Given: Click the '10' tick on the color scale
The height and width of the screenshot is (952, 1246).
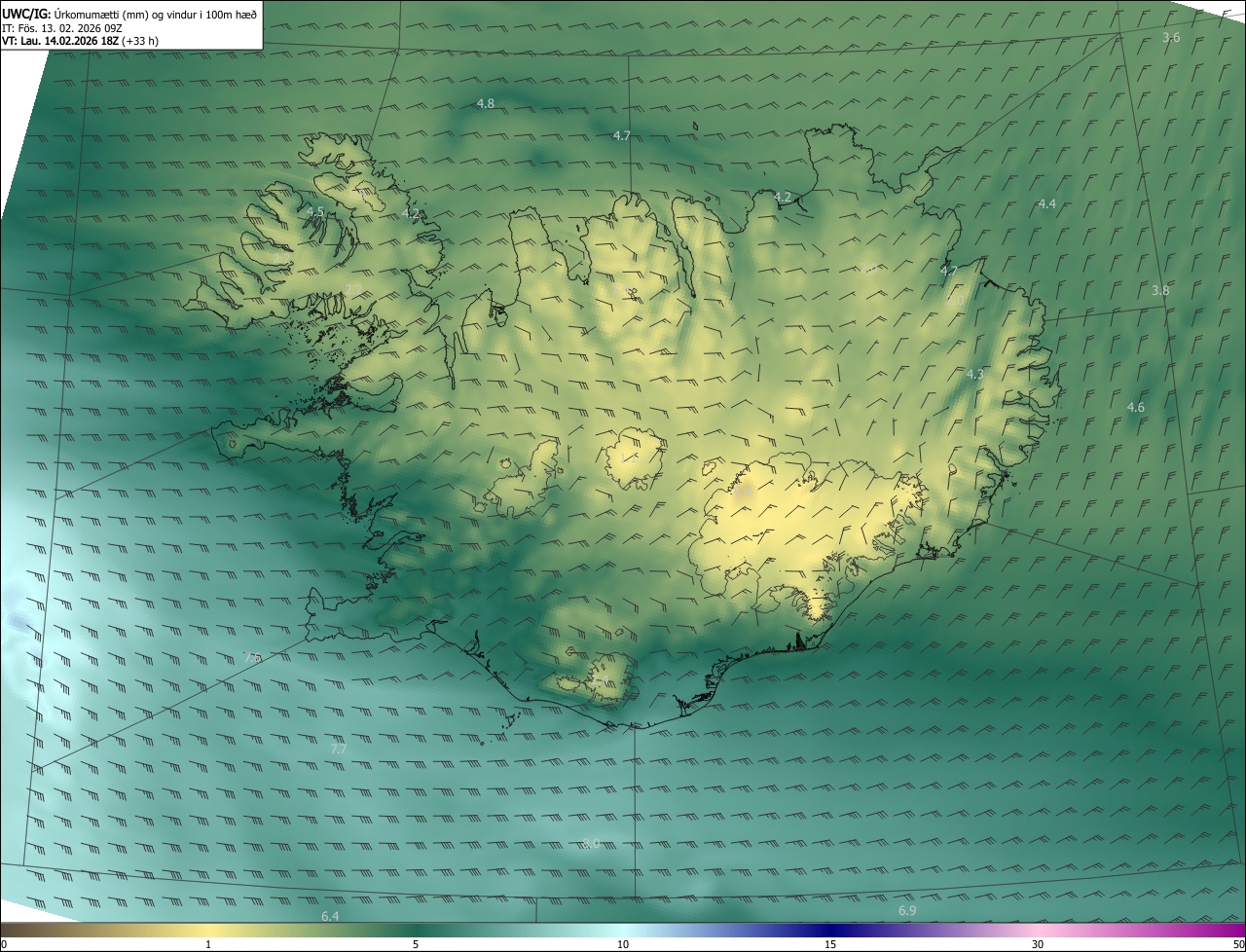Looking at the screenshot, I should click(x=623, y=944).
